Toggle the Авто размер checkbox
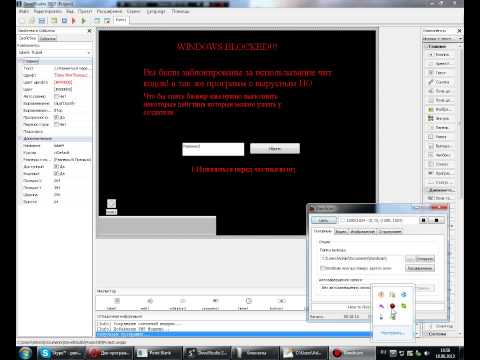Image resolution: width=480 pixels, height=360 pixels. [x=57, y=96]
